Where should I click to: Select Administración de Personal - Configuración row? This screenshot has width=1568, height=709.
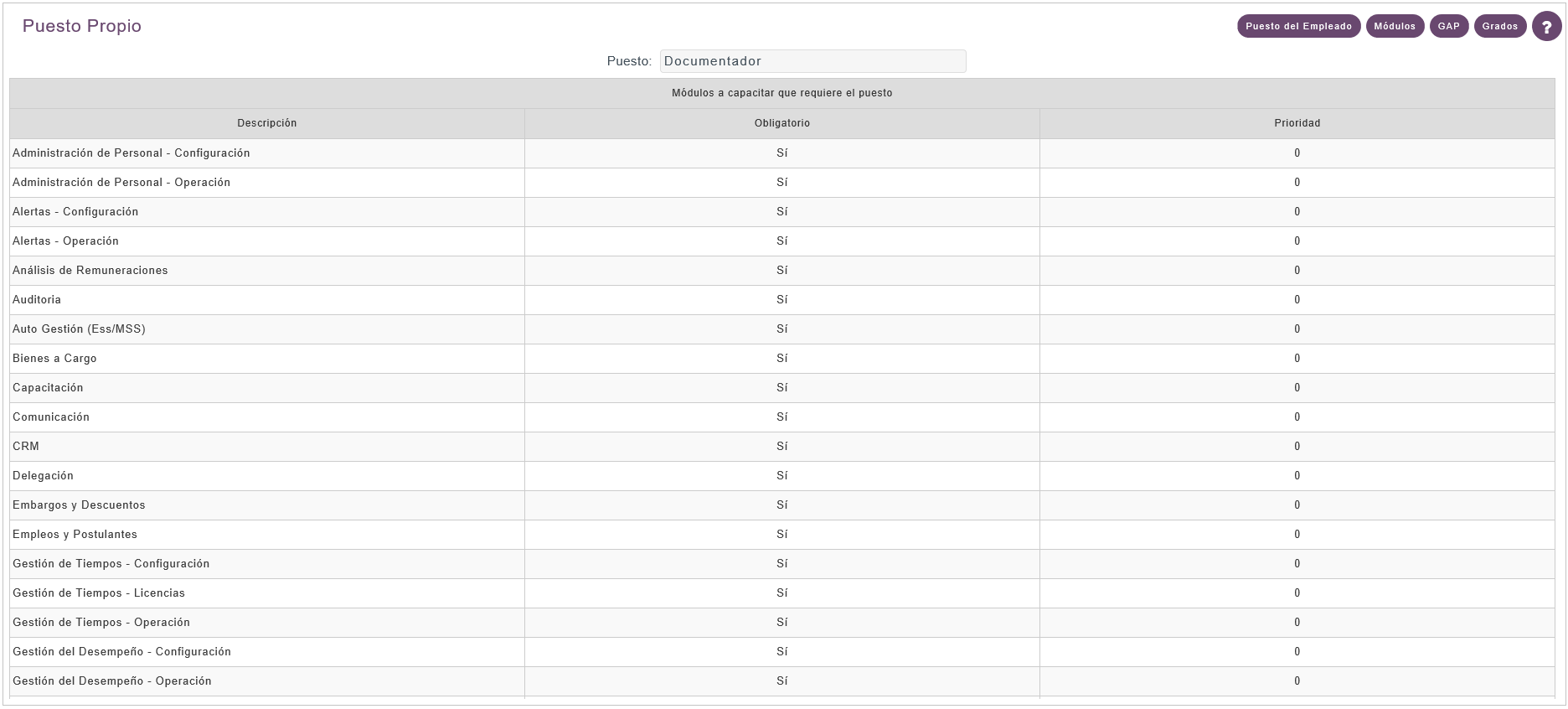pos(782,153)
